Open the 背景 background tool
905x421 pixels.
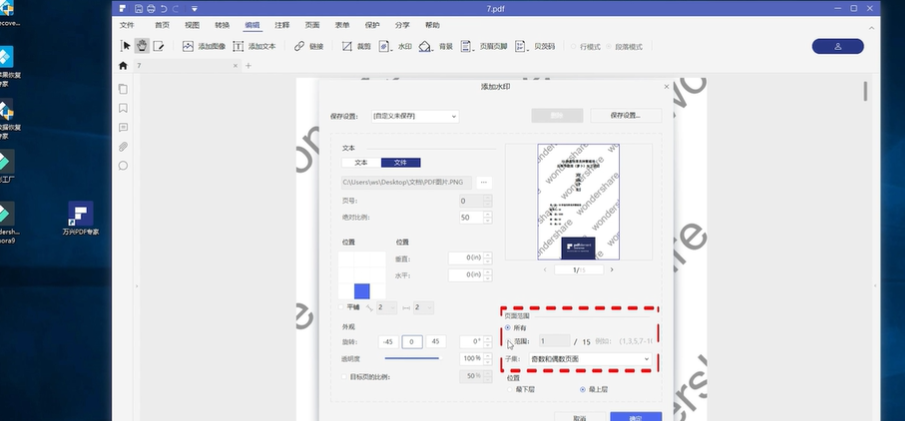(436, 46)
